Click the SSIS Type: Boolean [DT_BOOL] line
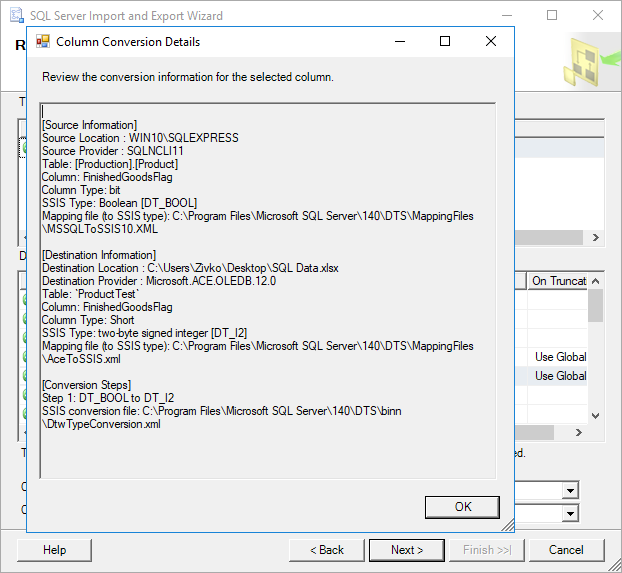 pyautogui.click(x=119, y=203)
